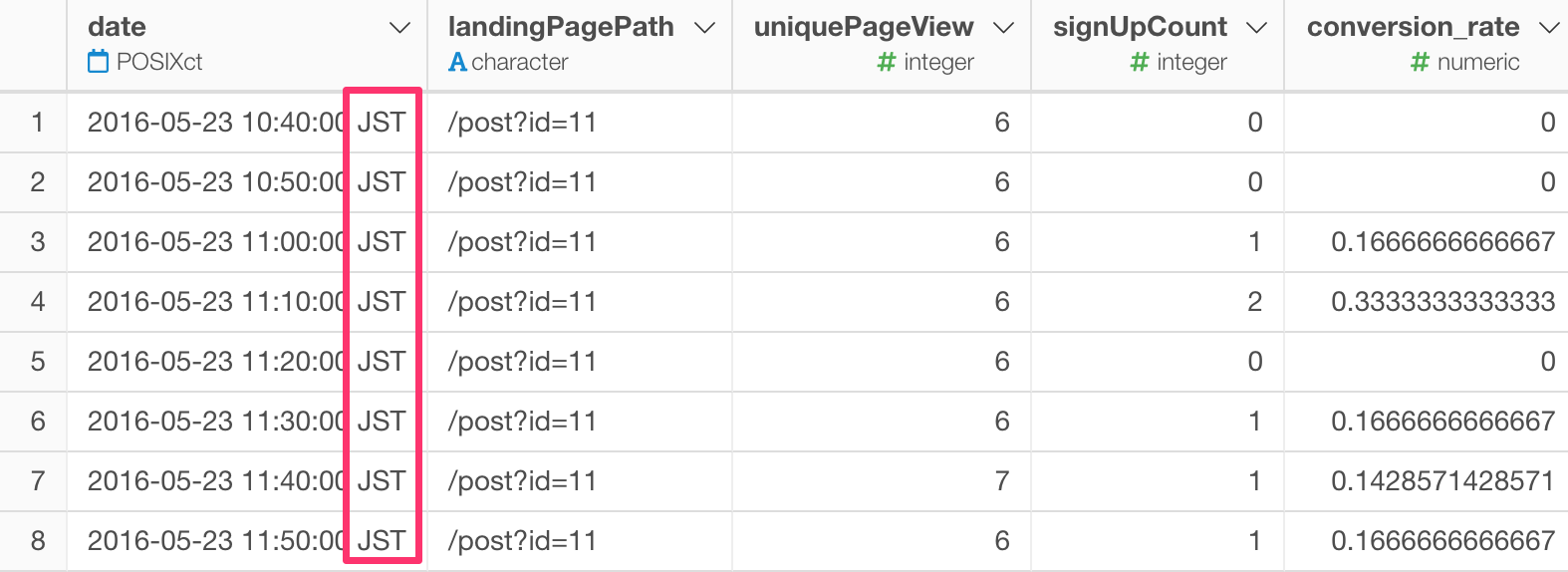
Task: Click the 0.3333333333333 conversion rate cell
Action: click(1426, 302)
